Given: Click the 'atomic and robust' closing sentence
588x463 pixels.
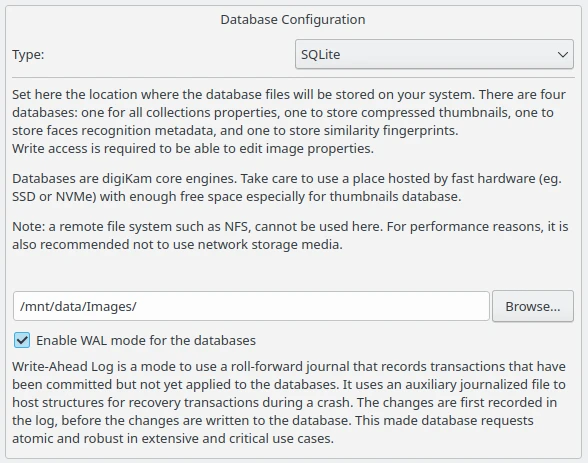Looking at the screenshot, I should 173,438.
